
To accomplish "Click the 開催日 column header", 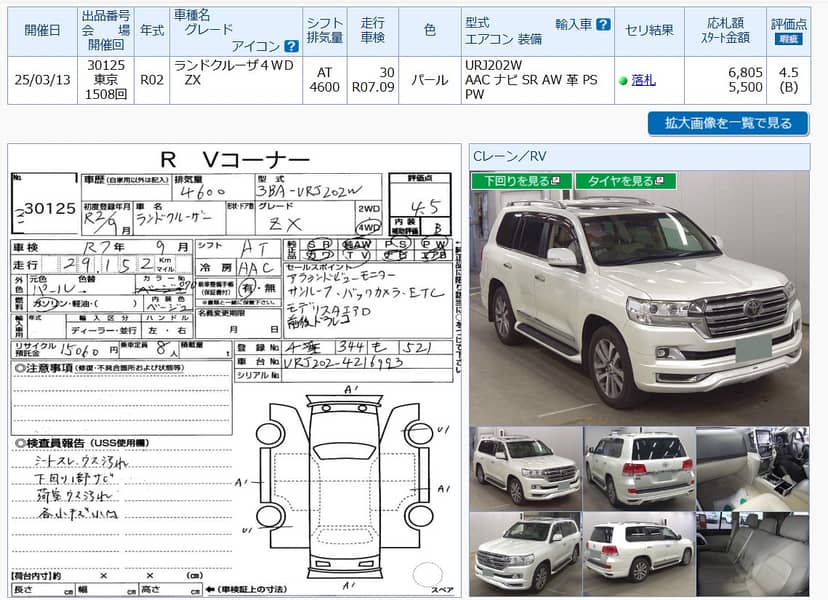I will (x=40, y=30).
